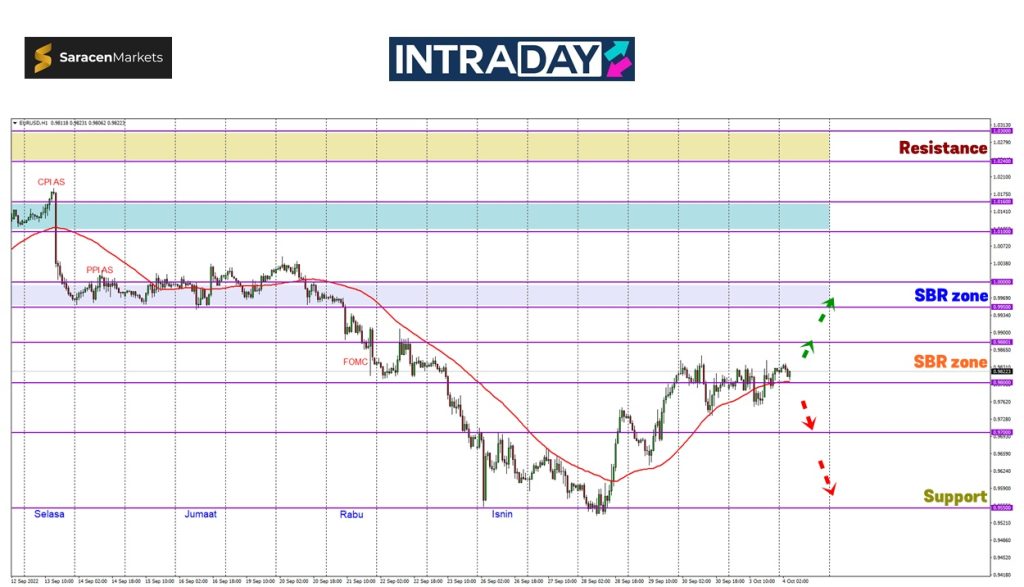
Task: Select the orange SBR zone label
Action: 950,362
